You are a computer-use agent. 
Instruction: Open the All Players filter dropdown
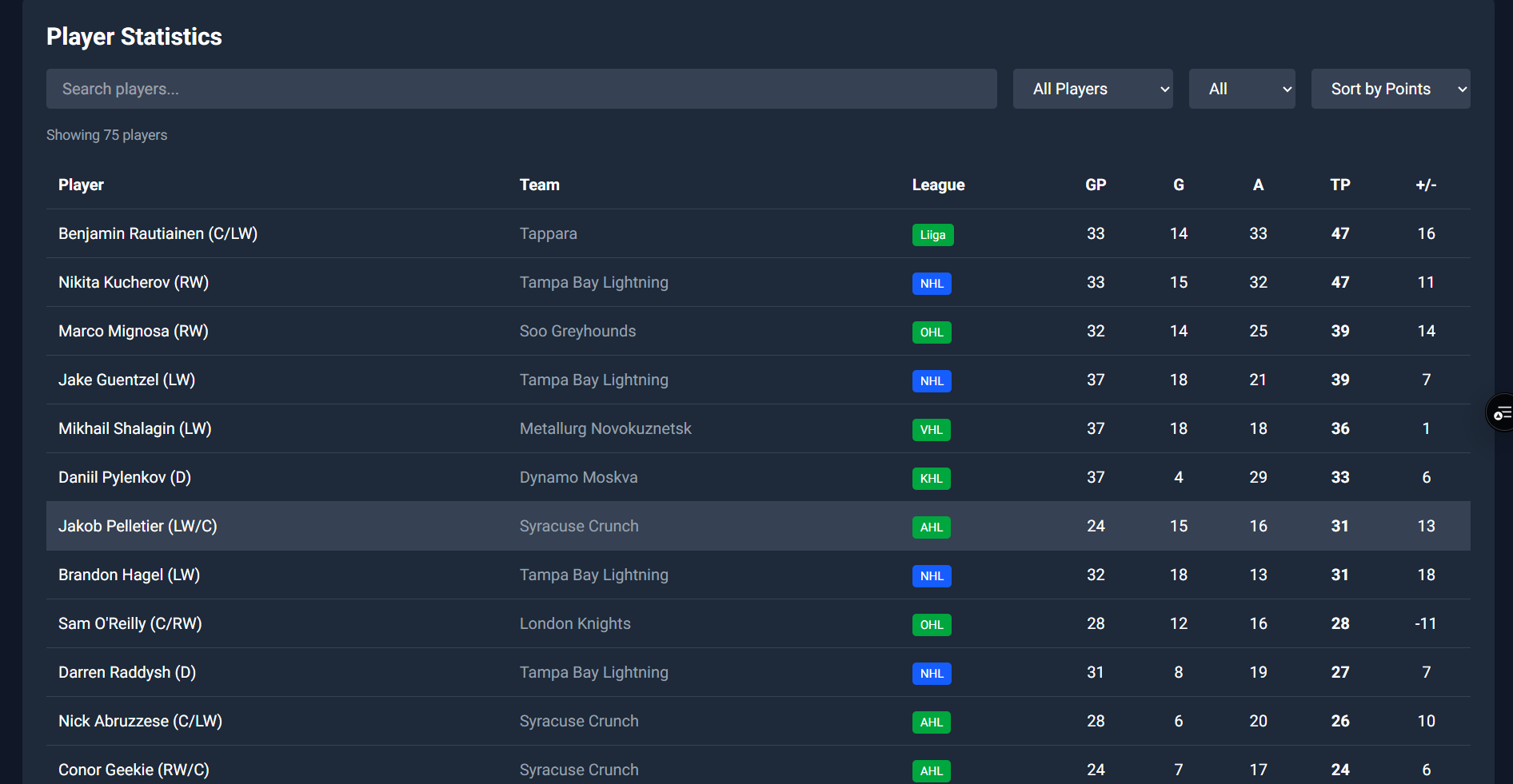pyautogui.click(x=1092, y=88)
